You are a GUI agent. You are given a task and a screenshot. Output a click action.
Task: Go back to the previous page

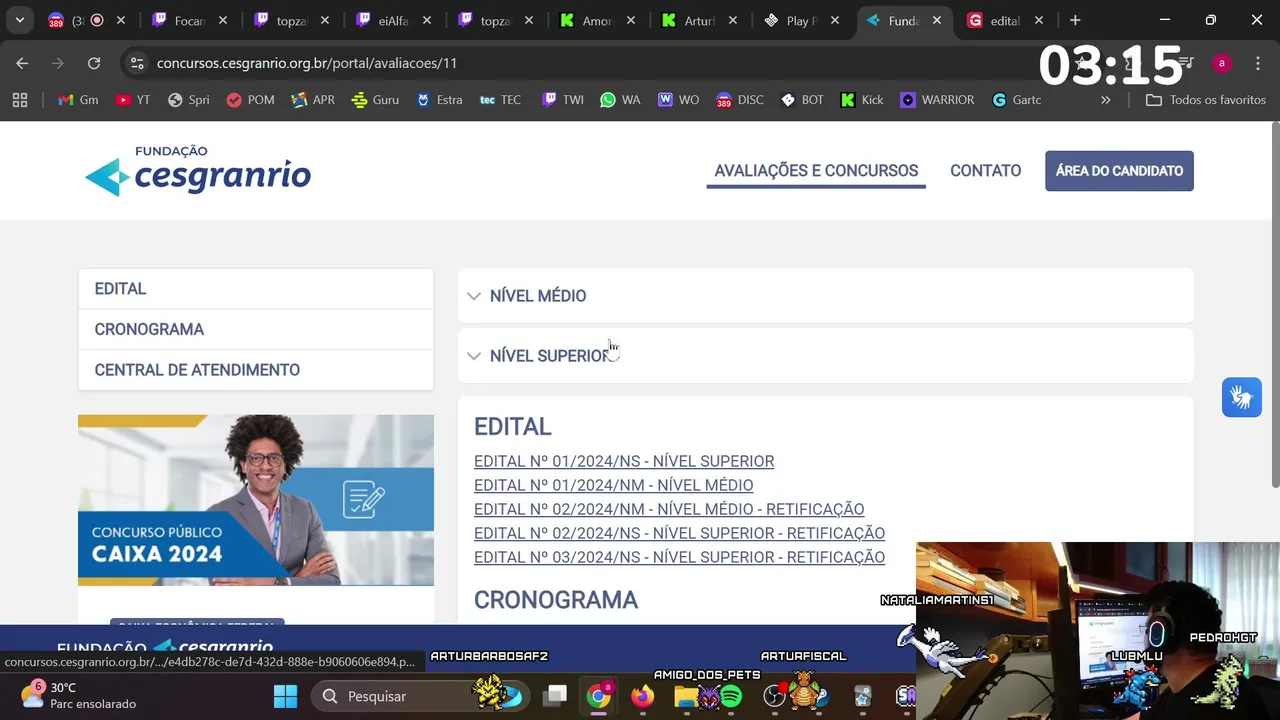22,63
